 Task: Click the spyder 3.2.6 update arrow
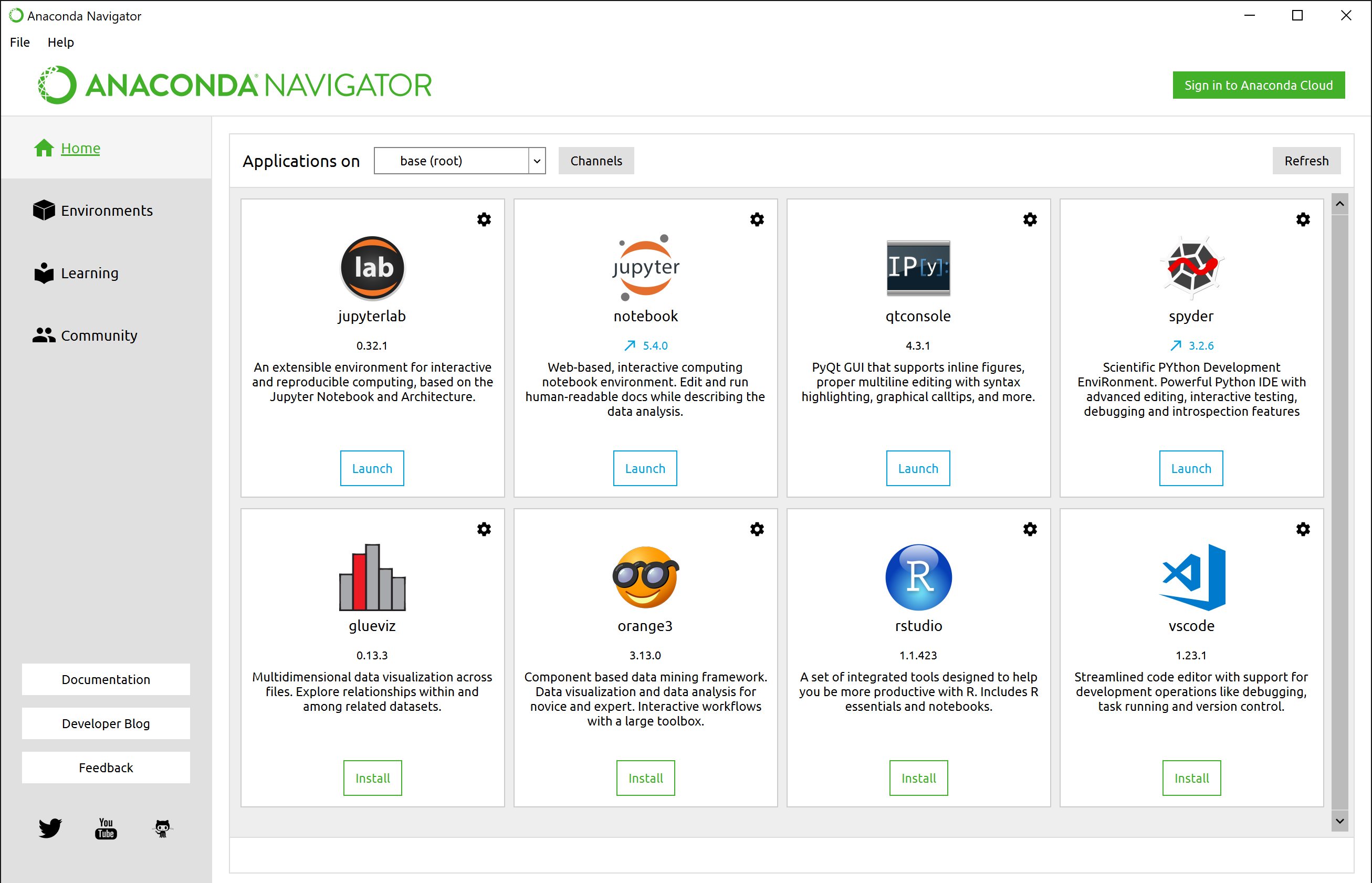[1175, 346]
